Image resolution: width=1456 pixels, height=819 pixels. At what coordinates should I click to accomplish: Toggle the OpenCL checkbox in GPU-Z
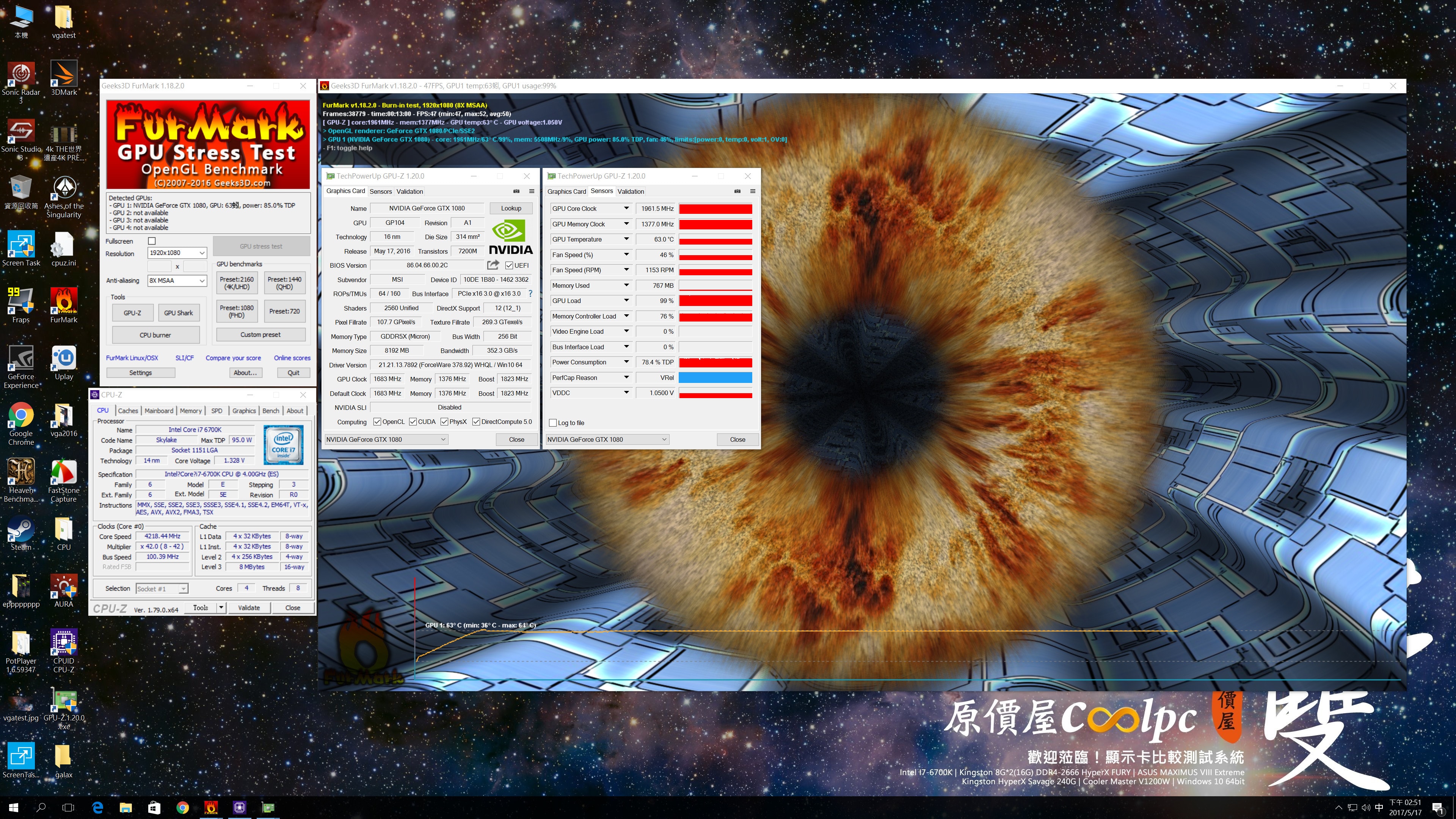tap(377, 422)
